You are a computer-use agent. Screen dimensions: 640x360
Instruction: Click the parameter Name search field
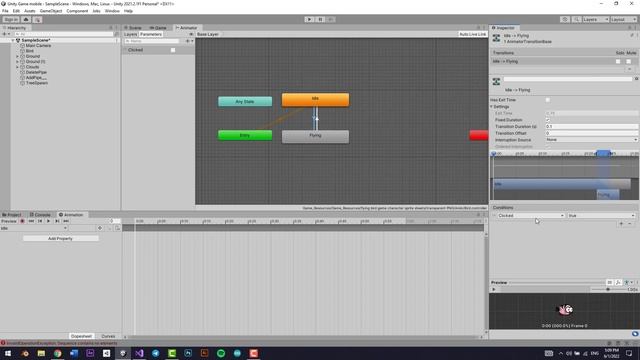(x=151, y=41)
